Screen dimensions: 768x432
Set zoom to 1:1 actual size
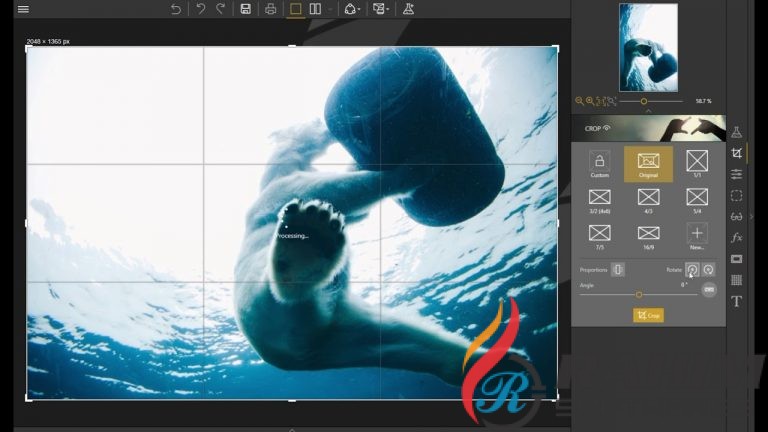coord(600,101)
